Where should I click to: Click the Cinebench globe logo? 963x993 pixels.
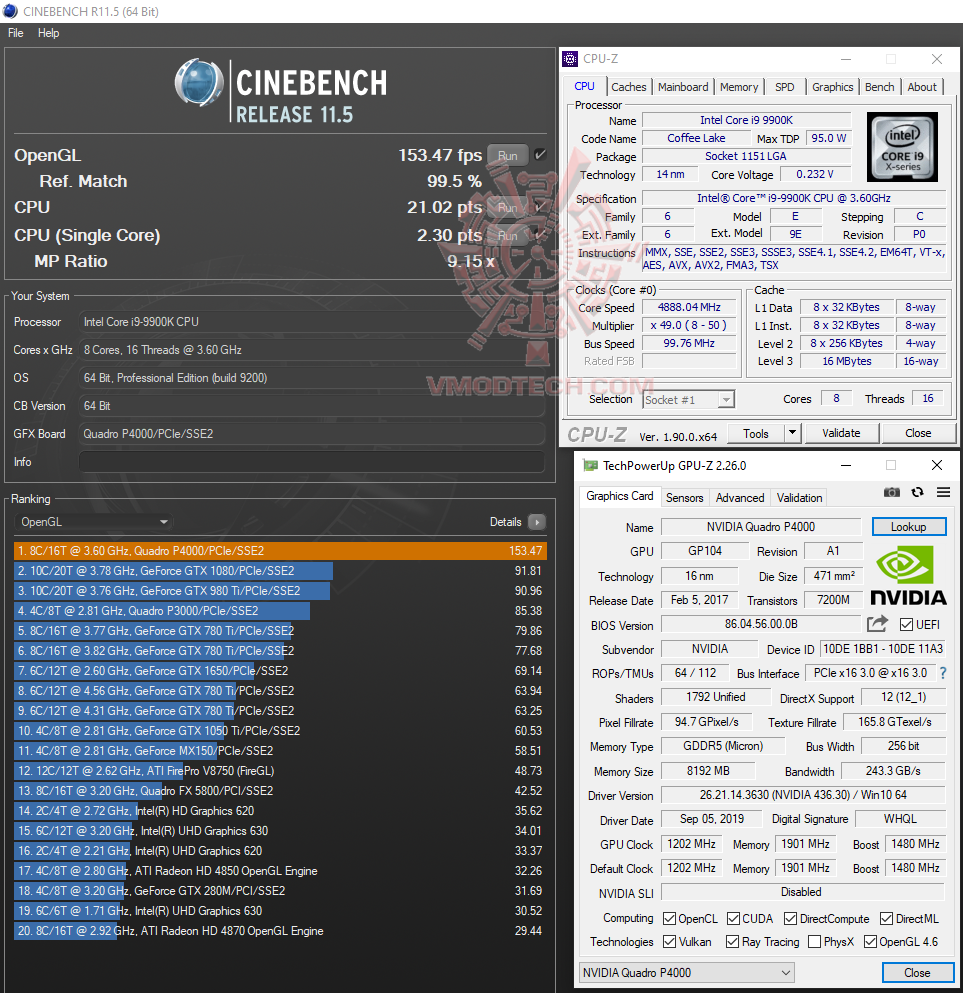point(199,82)
